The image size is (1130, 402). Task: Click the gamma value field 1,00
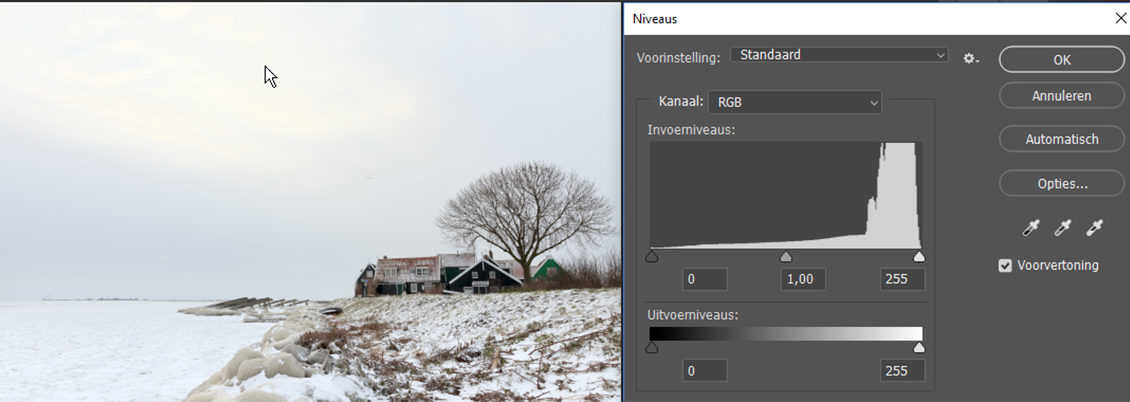[804, 279]
